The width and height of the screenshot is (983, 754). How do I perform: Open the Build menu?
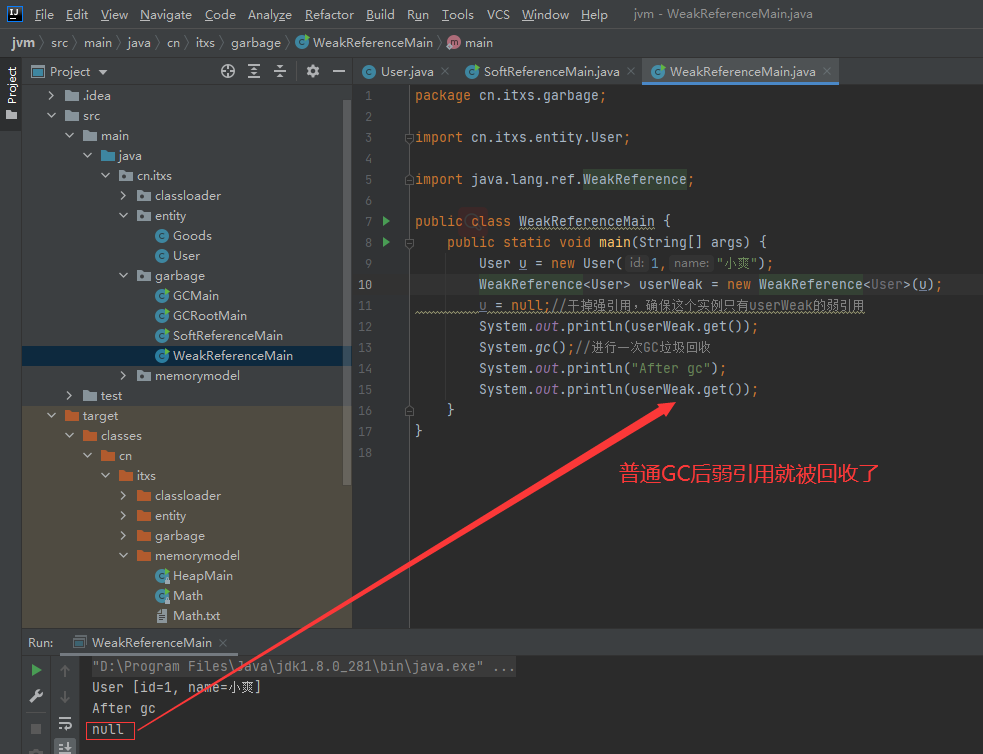[380, 14]
